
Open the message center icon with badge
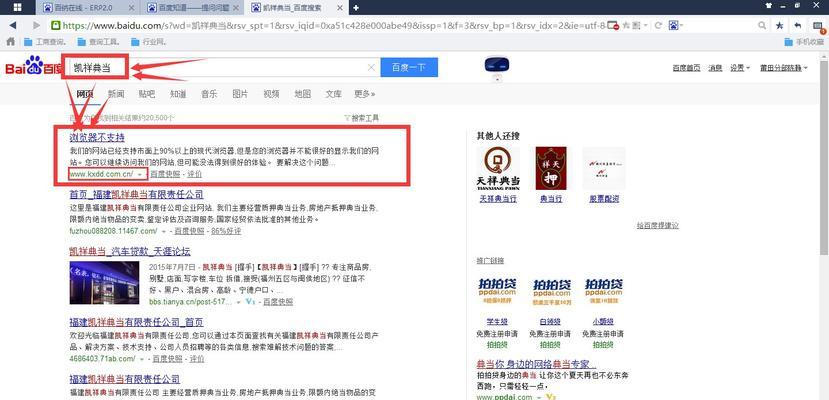(818, 26)
